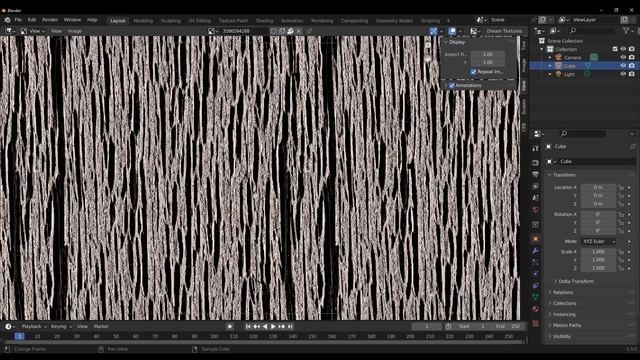Switch to the UV Editing workspace tab
Image resolution: width=640 pixels, height=360 pixels.
tap(200, 20)
